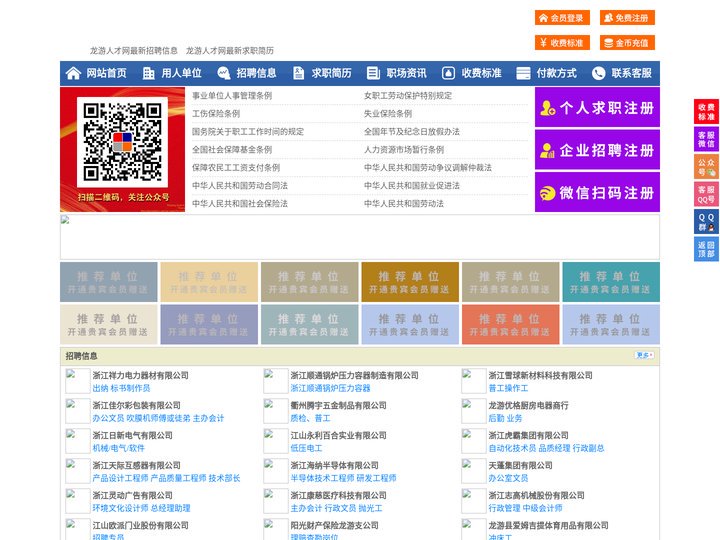The image size is (720, 540).
Task: Click 更多 in 招聘信息 header
Action: [644, 355]
